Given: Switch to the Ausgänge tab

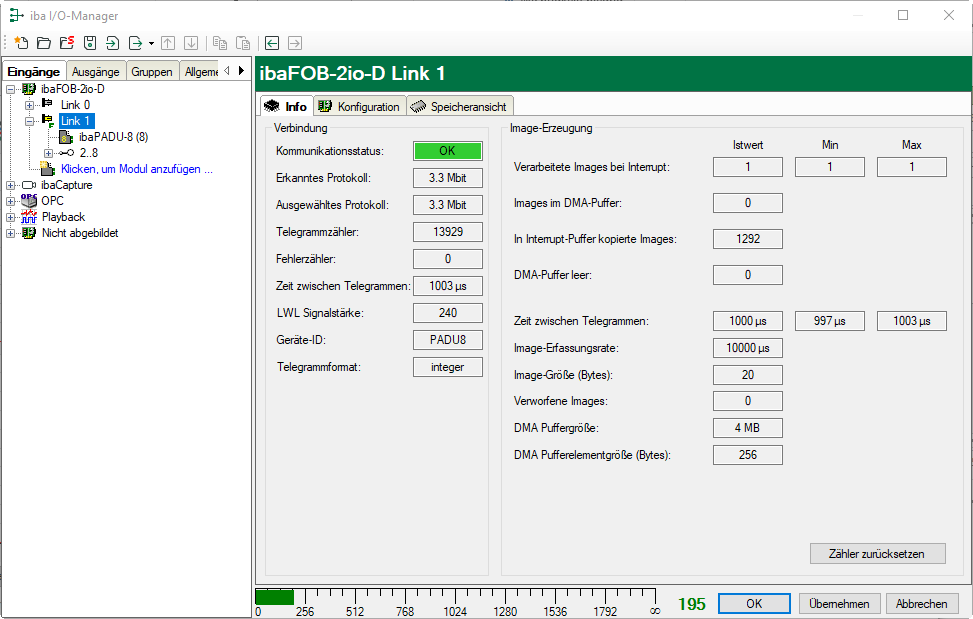Looking at the screenshot, I should click(96, 72).
